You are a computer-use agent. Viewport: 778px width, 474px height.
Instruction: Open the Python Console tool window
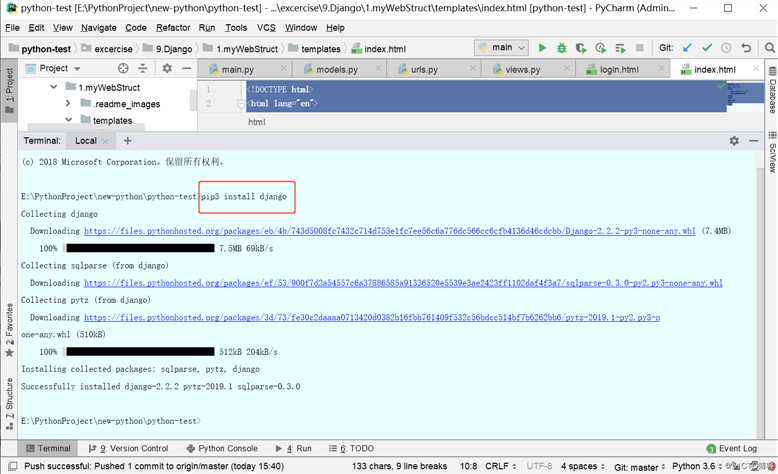pos(222,448)
